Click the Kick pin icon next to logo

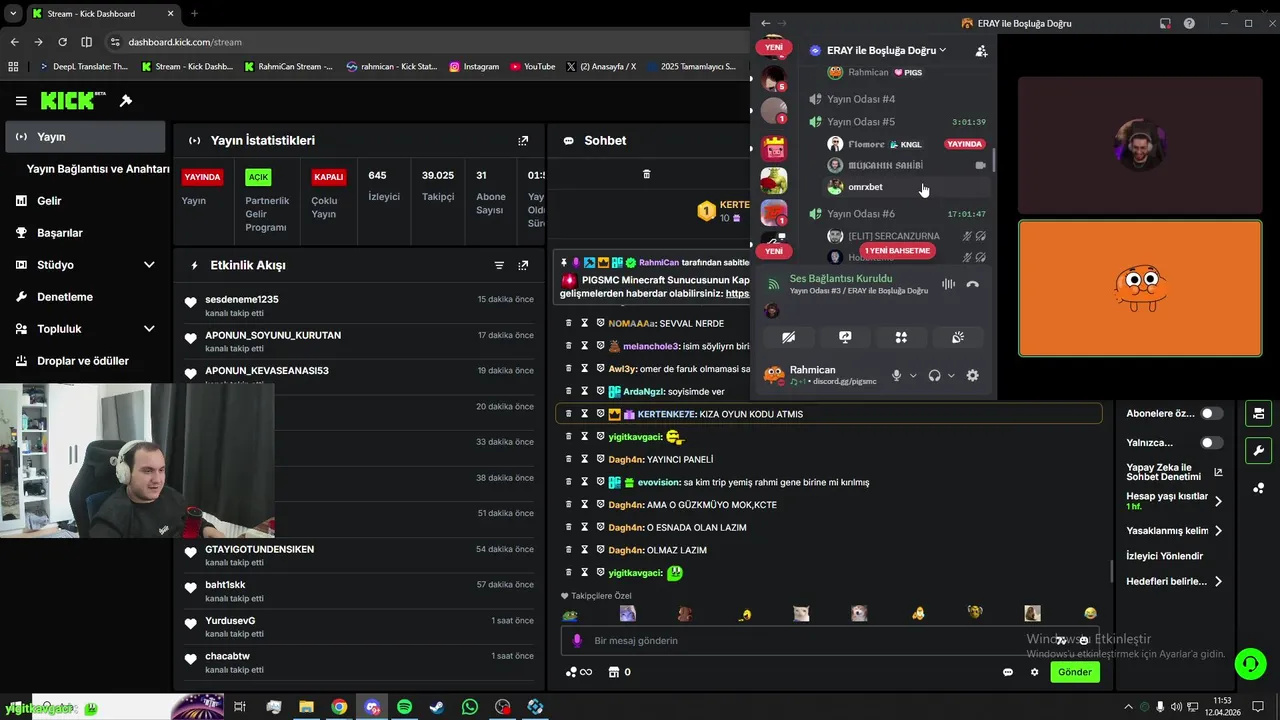point(126,101)
